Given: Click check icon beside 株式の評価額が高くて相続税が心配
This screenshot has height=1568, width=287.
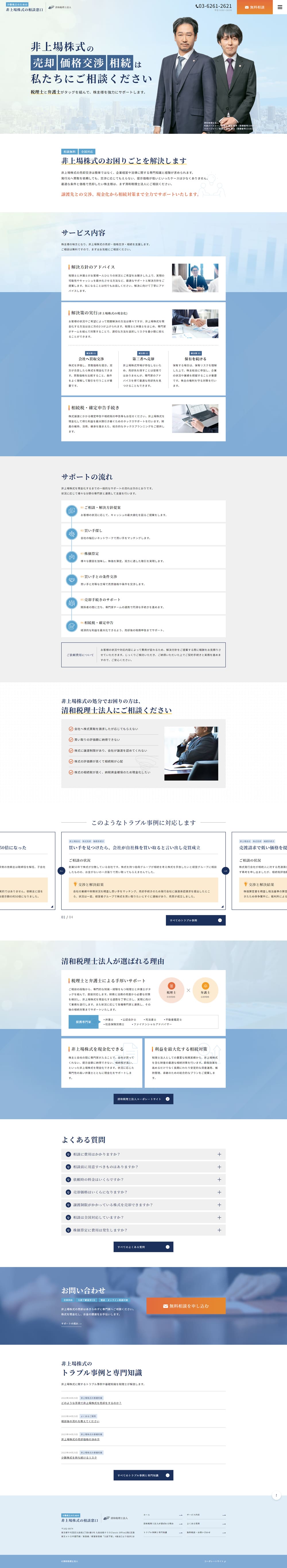Looking at the screenshot, I should (x=71, y=761).
